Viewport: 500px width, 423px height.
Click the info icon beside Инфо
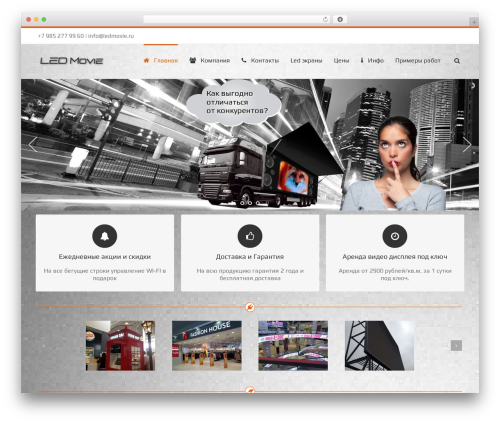point(362,60)
